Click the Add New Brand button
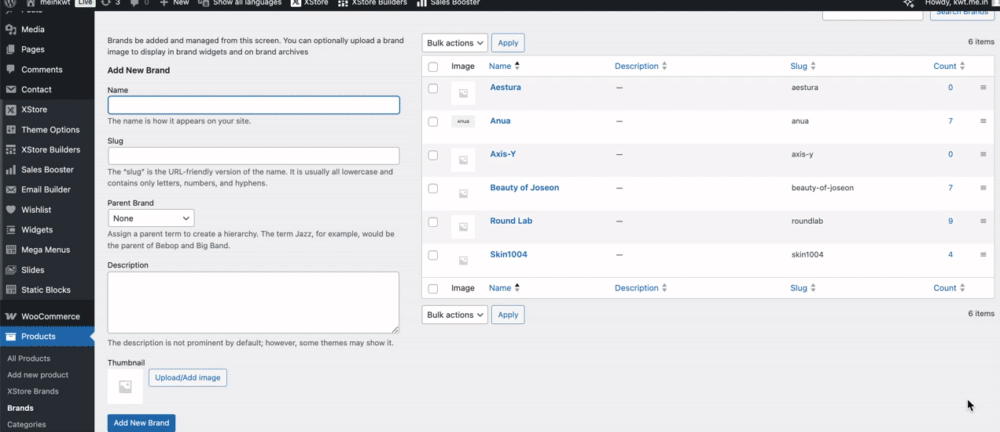The height and width of the screenshot is (432, 1000). pos(141,422)
